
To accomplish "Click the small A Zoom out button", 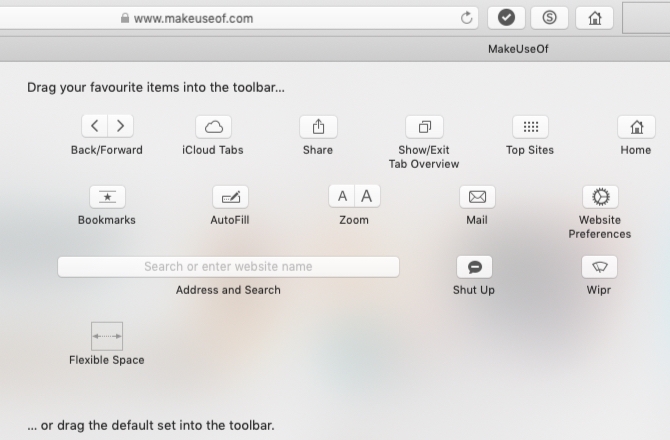I will pos(342,196).
